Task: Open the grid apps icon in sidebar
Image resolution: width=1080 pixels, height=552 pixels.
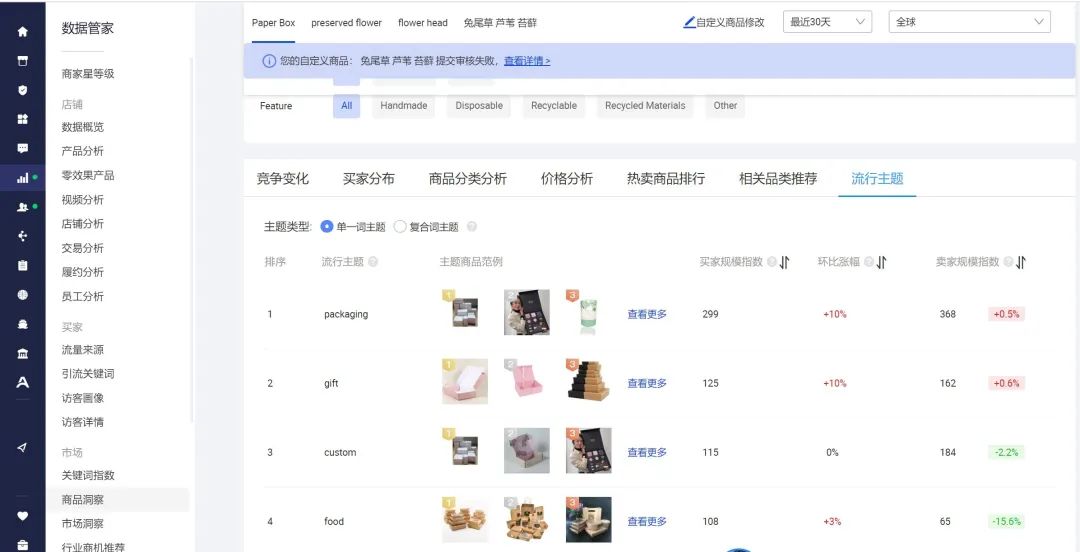Action: point(23,119)
